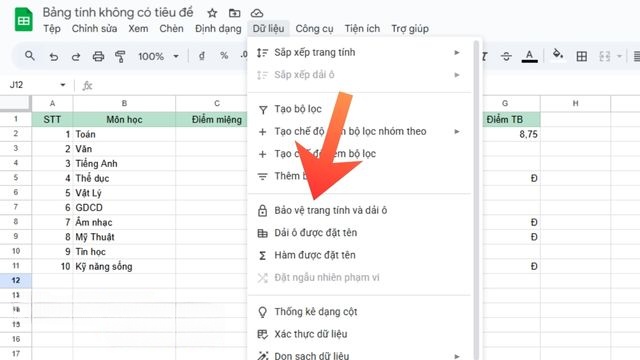
Task: Star this spreadsheet
Action: coord(212,13)
